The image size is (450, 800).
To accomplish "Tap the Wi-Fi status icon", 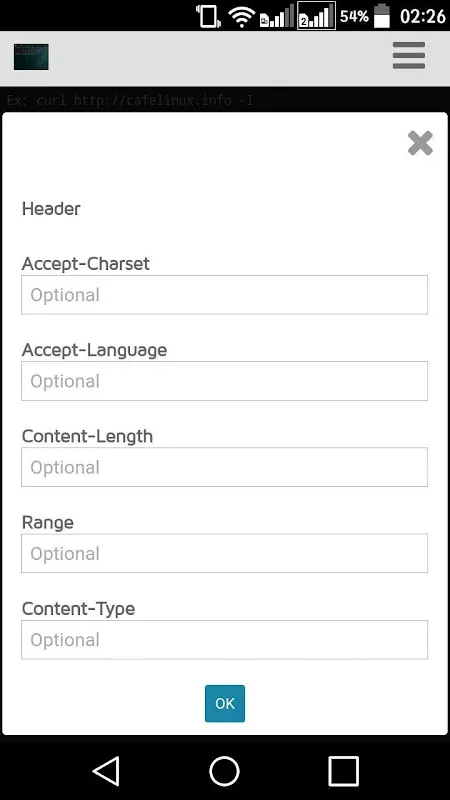I will coord(242,16).
